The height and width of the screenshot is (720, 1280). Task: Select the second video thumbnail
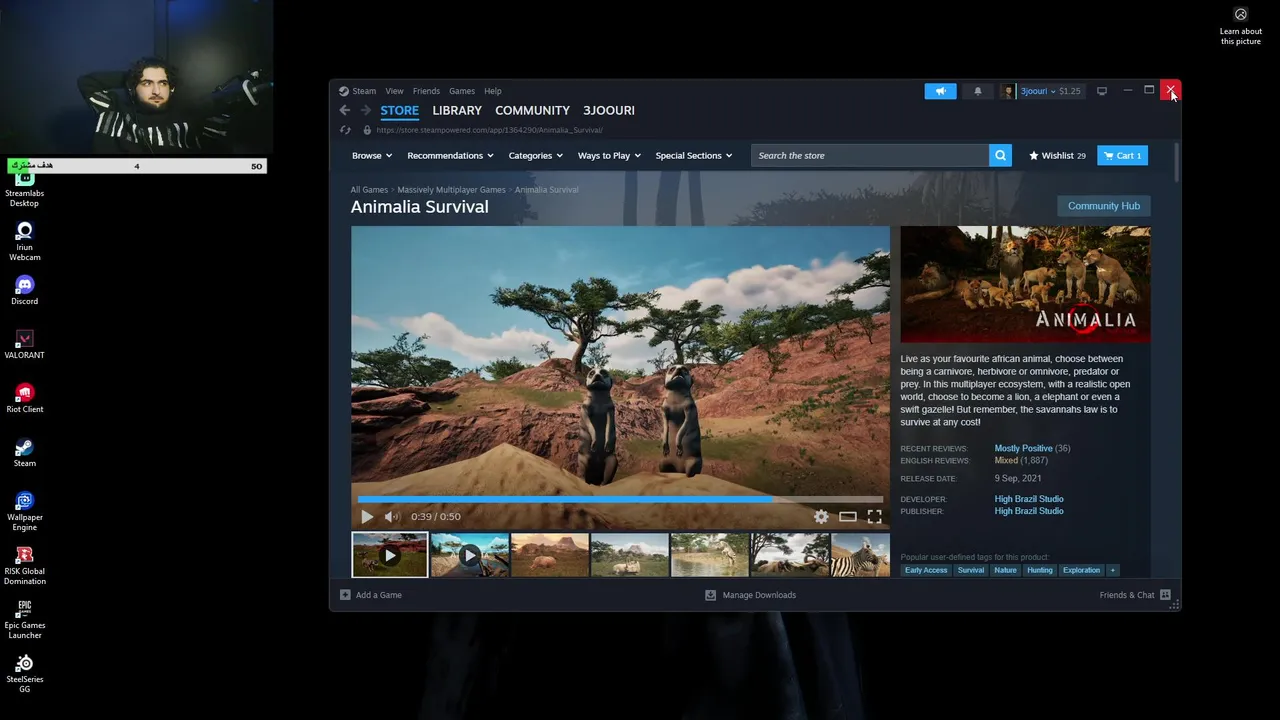pos(470,555)
